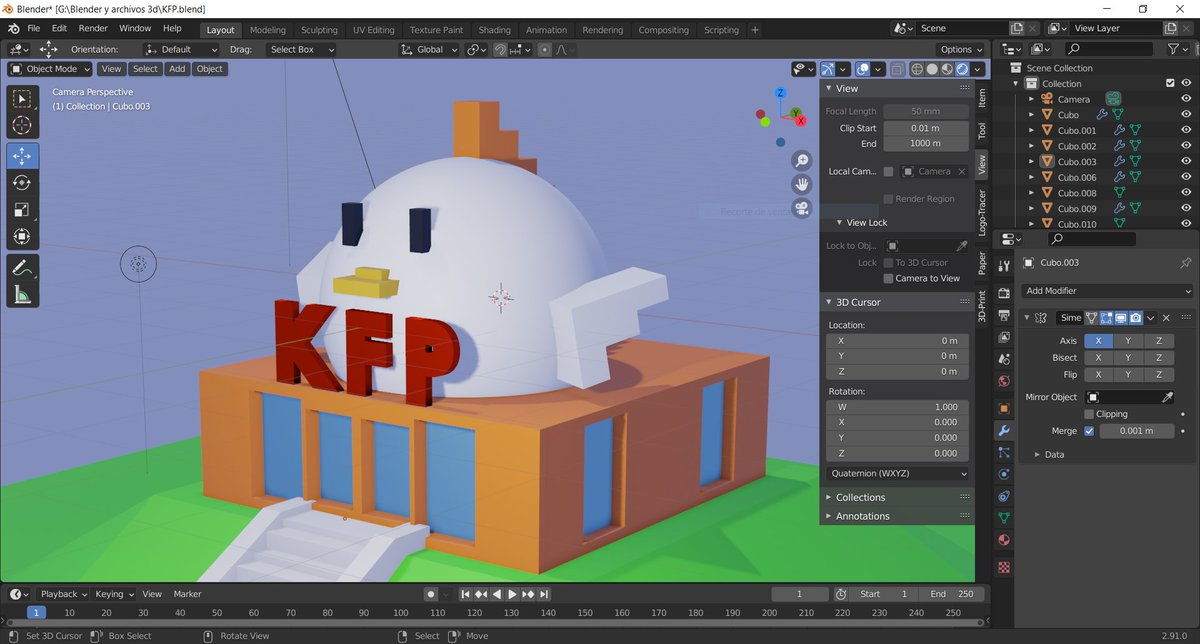Image resolution: width=1200 pixels, height=644 pixels.
Task: Switch to the Sculpting workspace tab
Action: pos(319,30)
